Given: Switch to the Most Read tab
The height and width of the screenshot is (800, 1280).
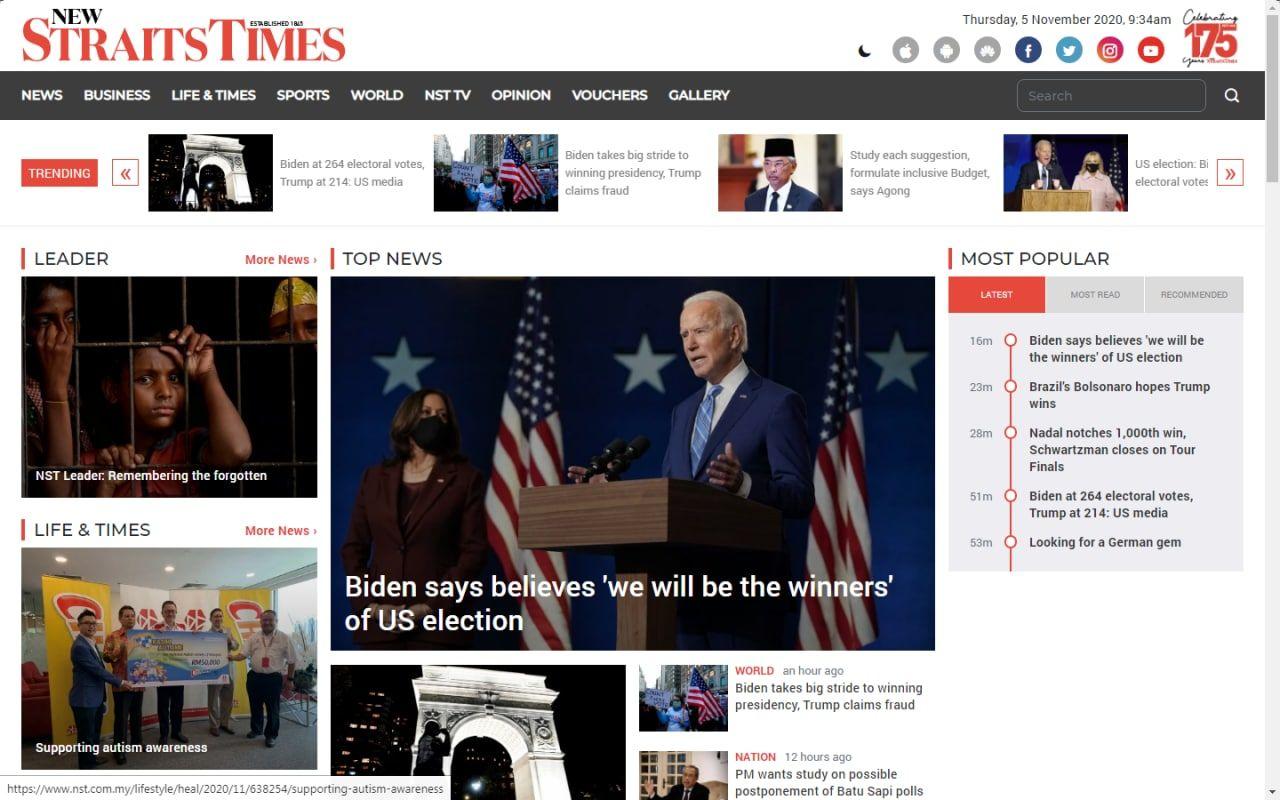Looking at the screenshot, I should [x=1095, y=295].
